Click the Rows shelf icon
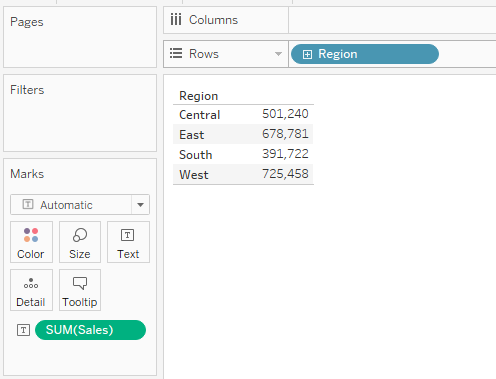Screen dimensions: 496x379 176,53
